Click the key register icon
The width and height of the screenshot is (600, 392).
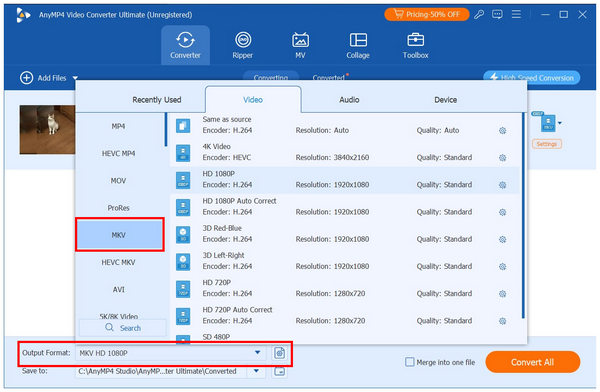pyautogui.click(x=479, y=15)
